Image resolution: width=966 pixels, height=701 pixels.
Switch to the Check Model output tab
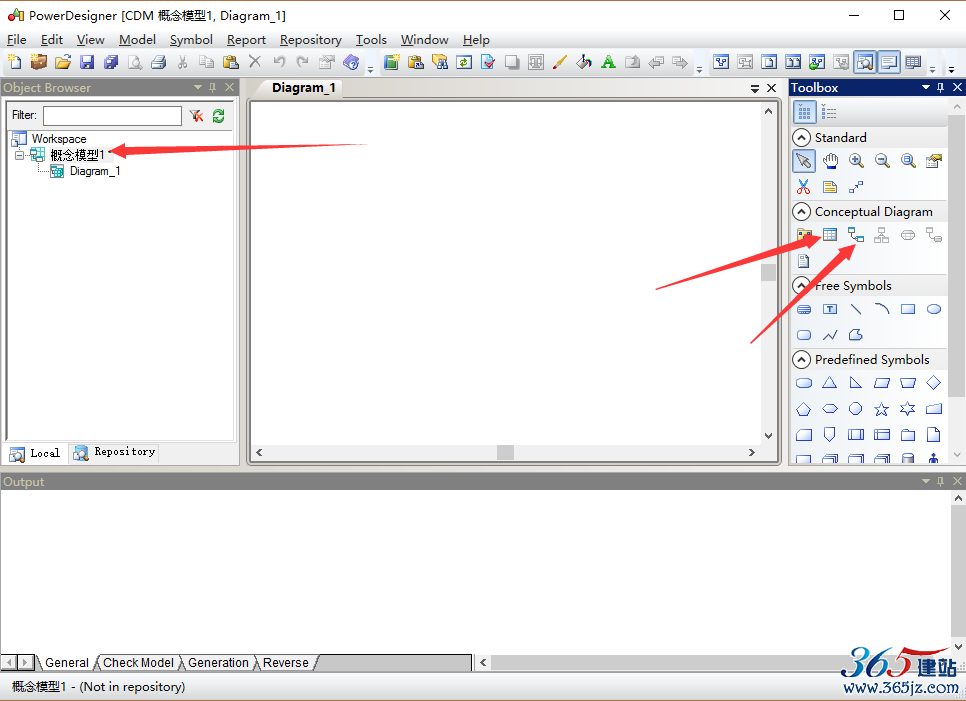coord(138,663)
